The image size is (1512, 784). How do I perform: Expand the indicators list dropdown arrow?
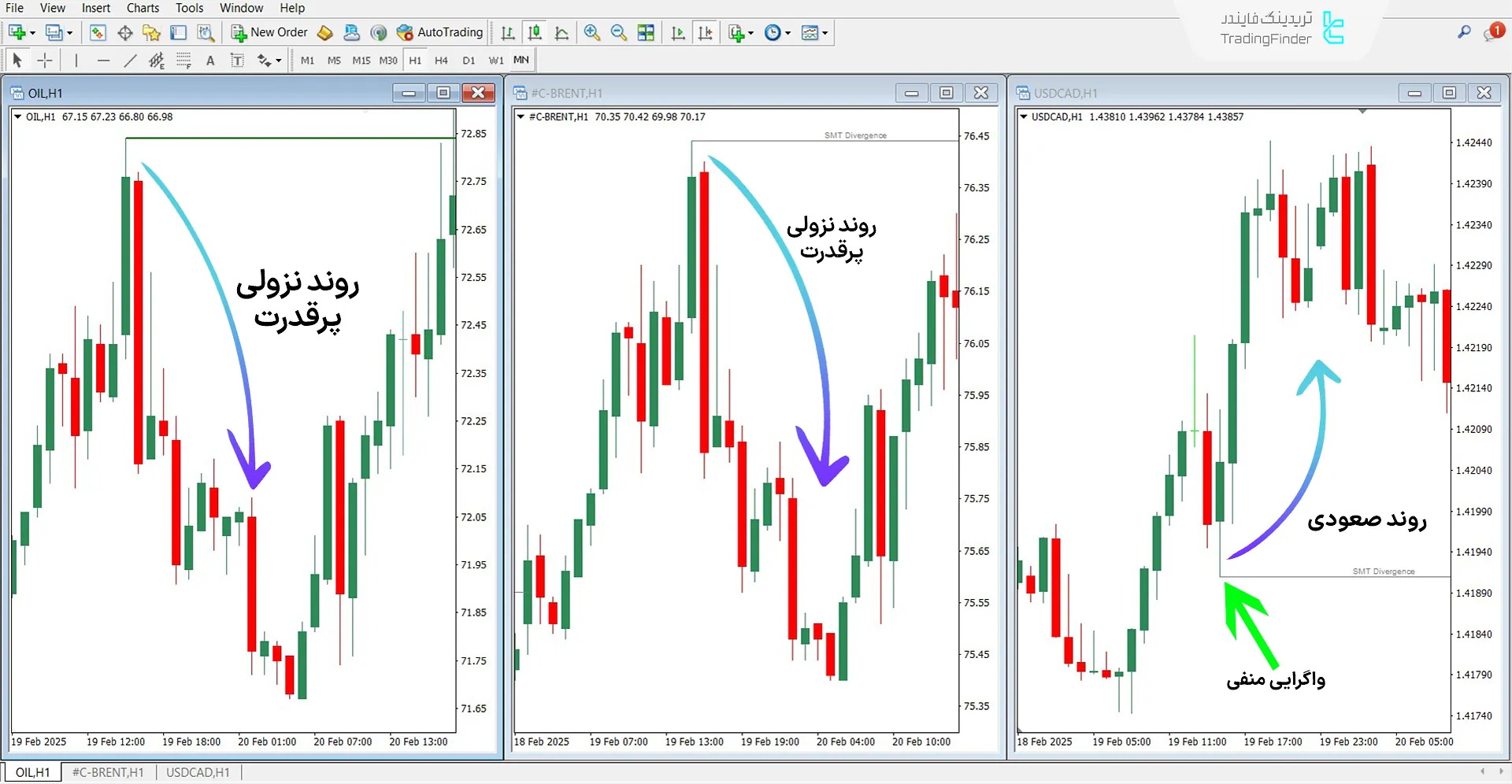750,33
